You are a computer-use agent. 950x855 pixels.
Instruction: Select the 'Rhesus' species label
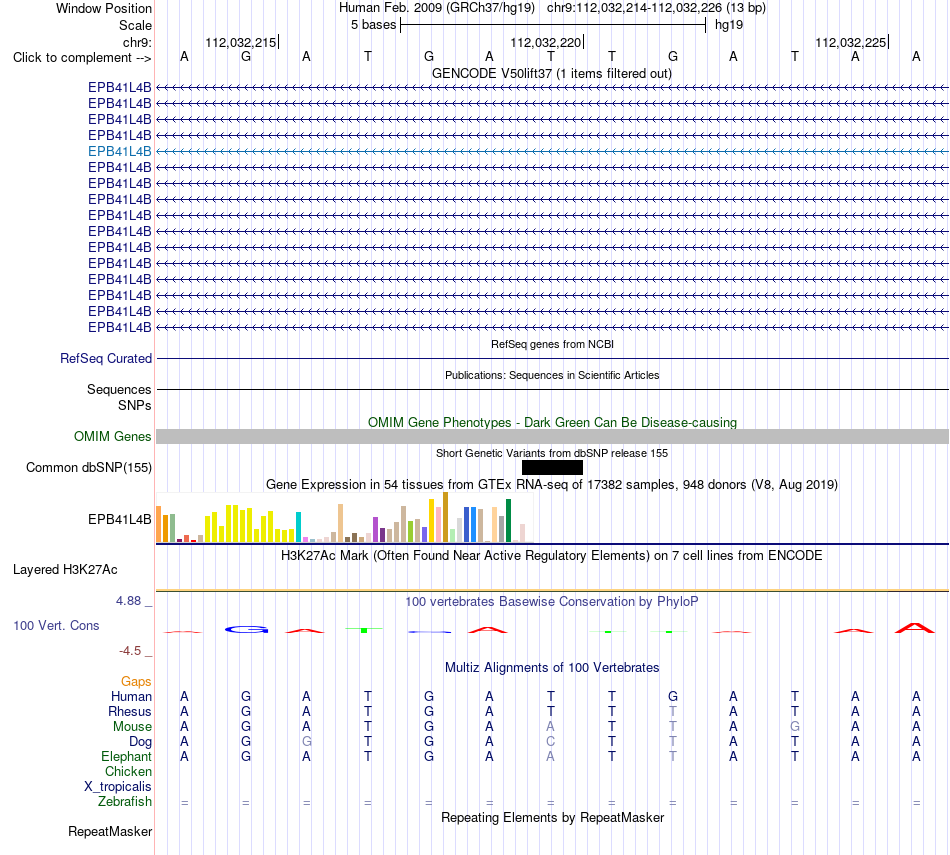[x=130, y=711]
